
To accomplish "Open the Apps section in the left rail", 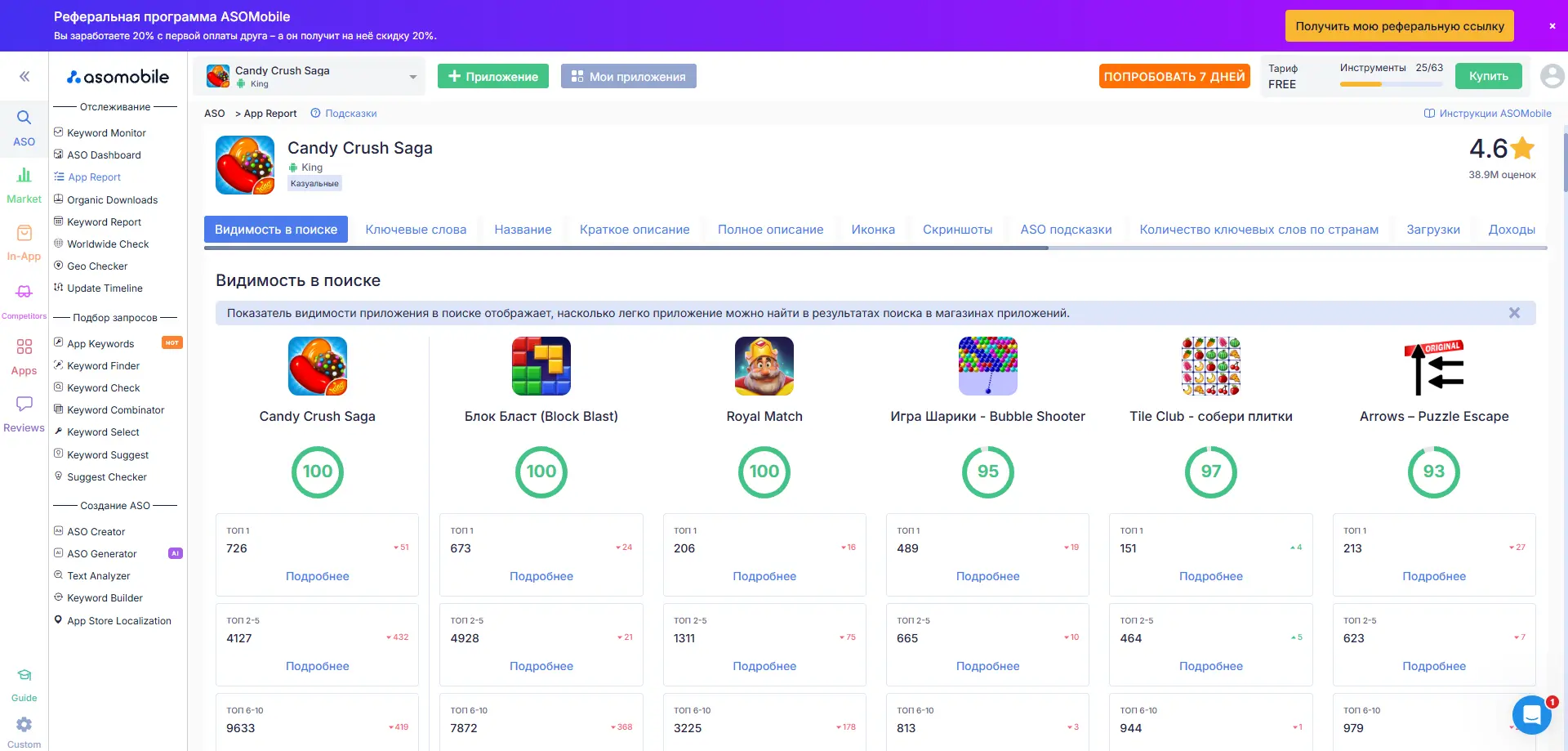I will [x=24, y=358].
